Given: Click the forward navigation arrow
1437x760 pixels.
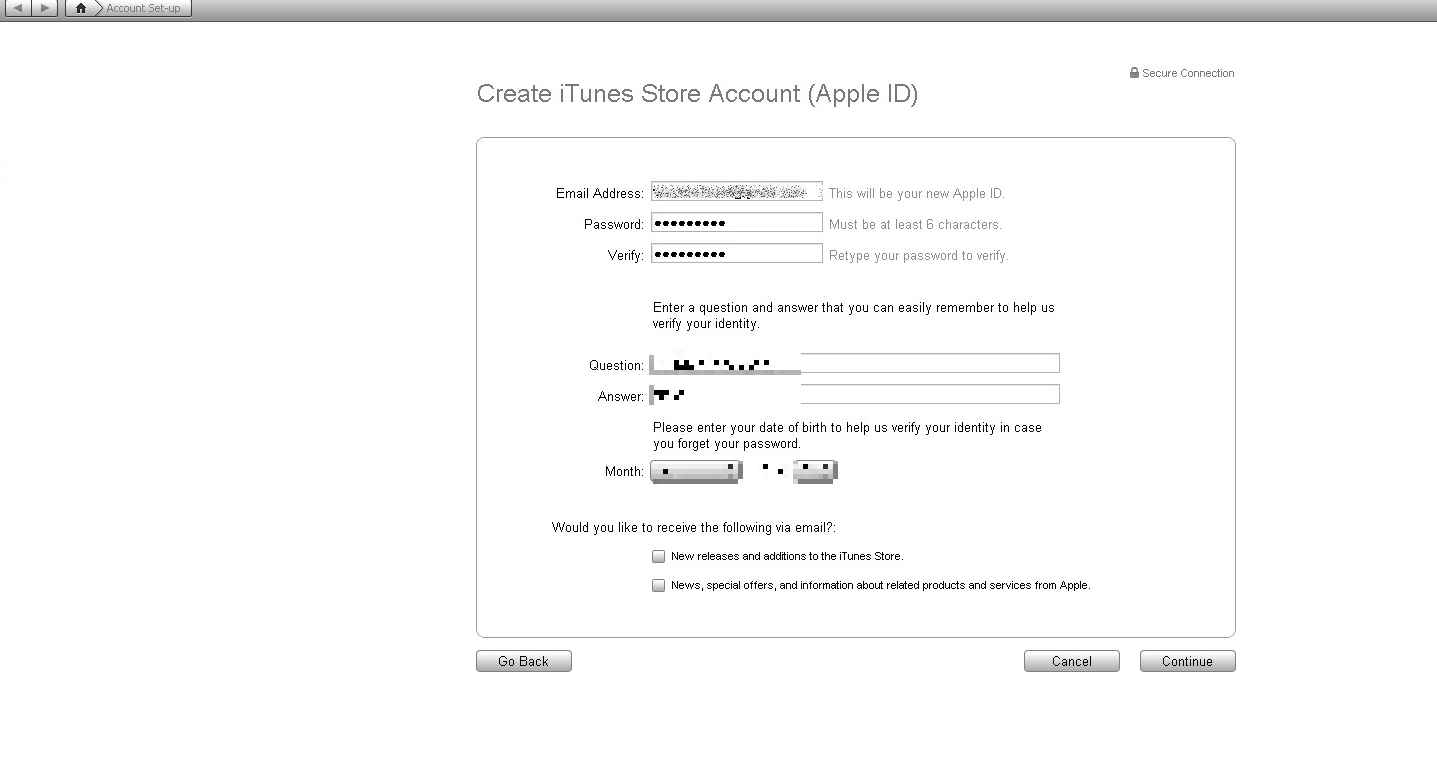Looking at the screenshot, I should click(45, 8).
